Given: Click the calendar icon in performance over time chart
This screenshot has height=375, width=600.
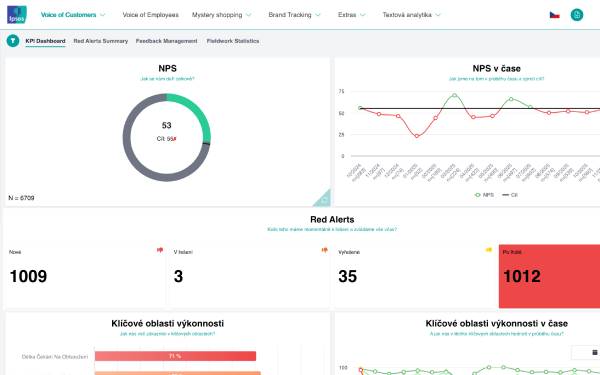Looking at the screenshot, I should click(595, 352).
